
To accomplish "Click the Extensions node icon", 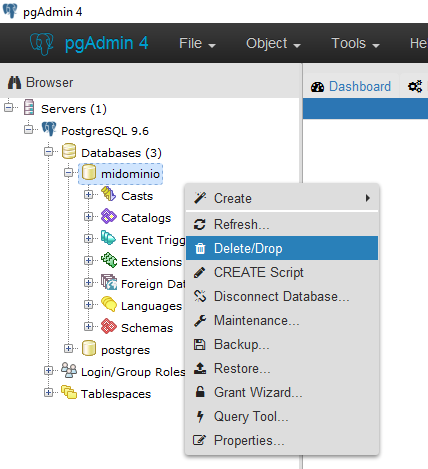I will [x=109, y=261].
